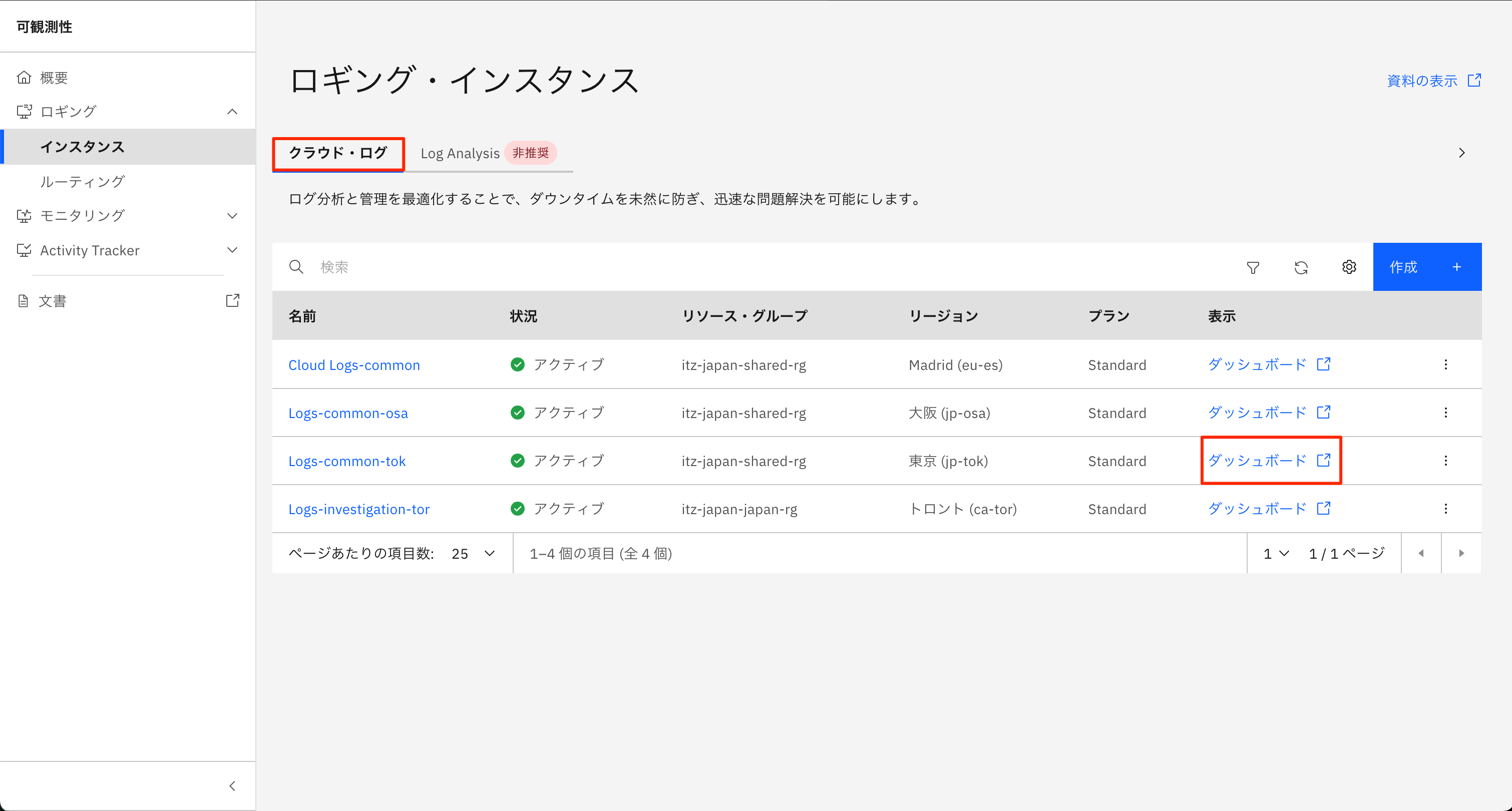
Task: Open the overflow menu for Cloud Logs-common
Action: 1446,364
